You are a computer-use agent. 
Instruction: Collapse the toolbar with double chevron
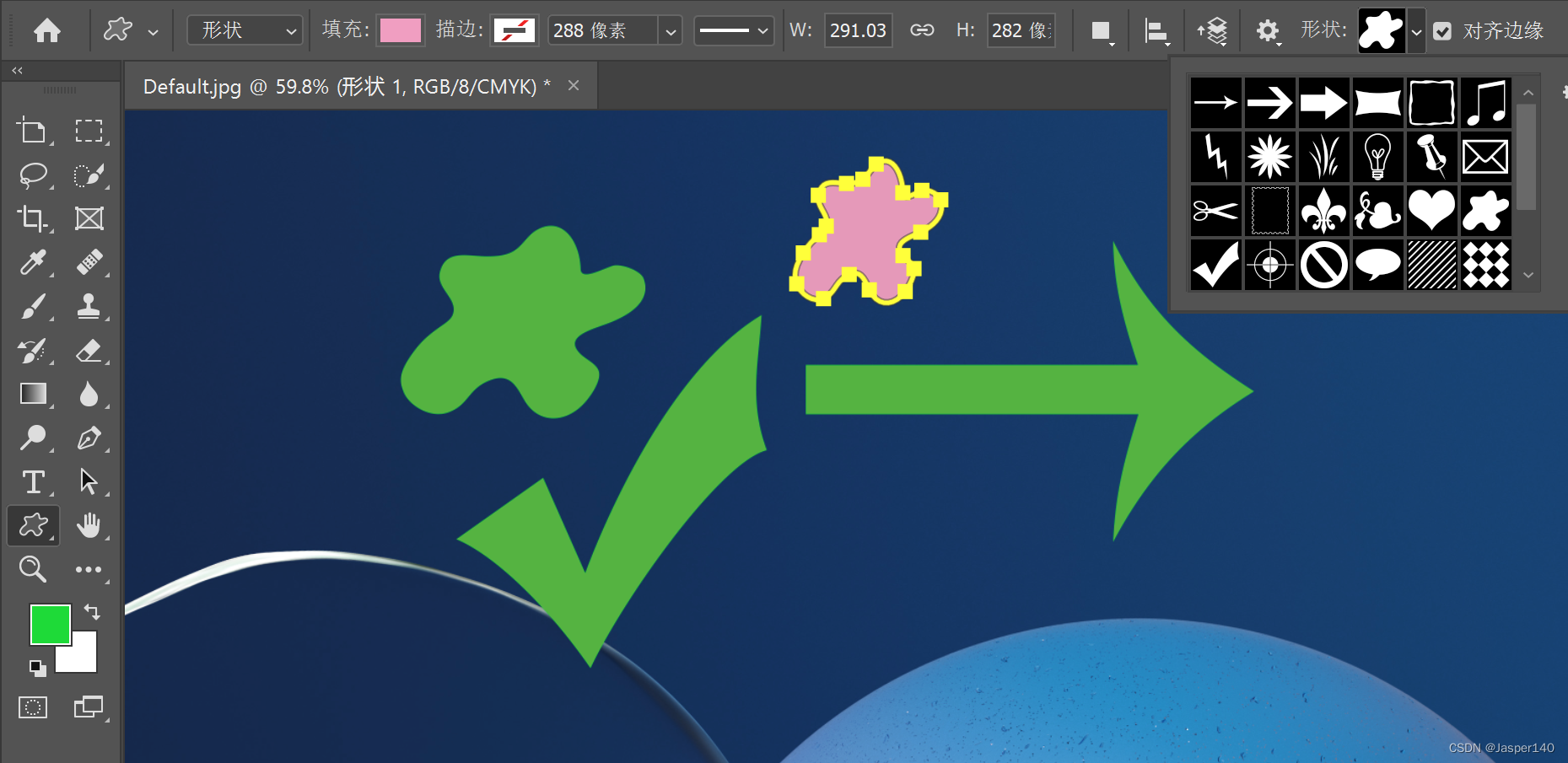17,71
